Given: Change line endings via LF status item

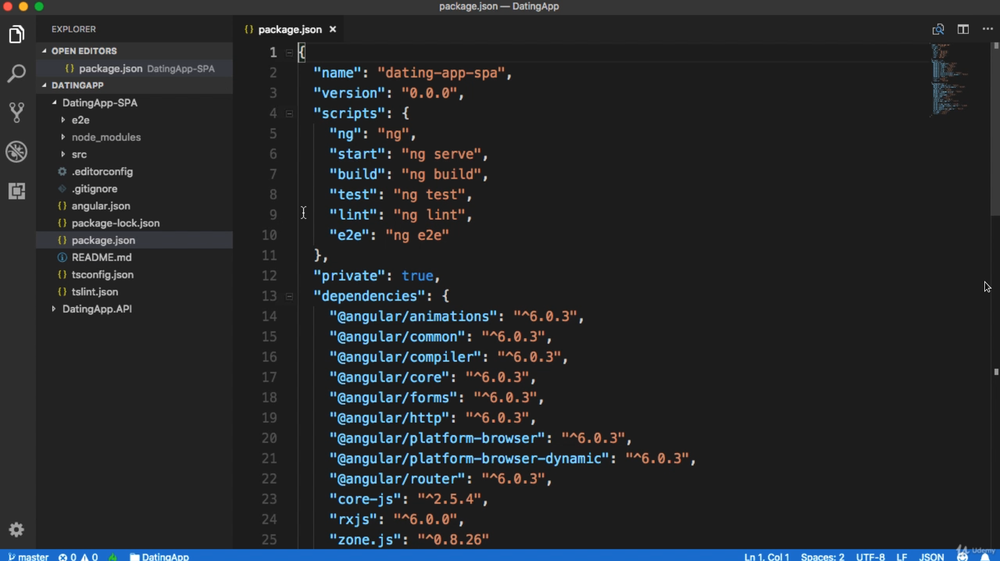Looking at the screenshot, I should (x=902, y=557).
